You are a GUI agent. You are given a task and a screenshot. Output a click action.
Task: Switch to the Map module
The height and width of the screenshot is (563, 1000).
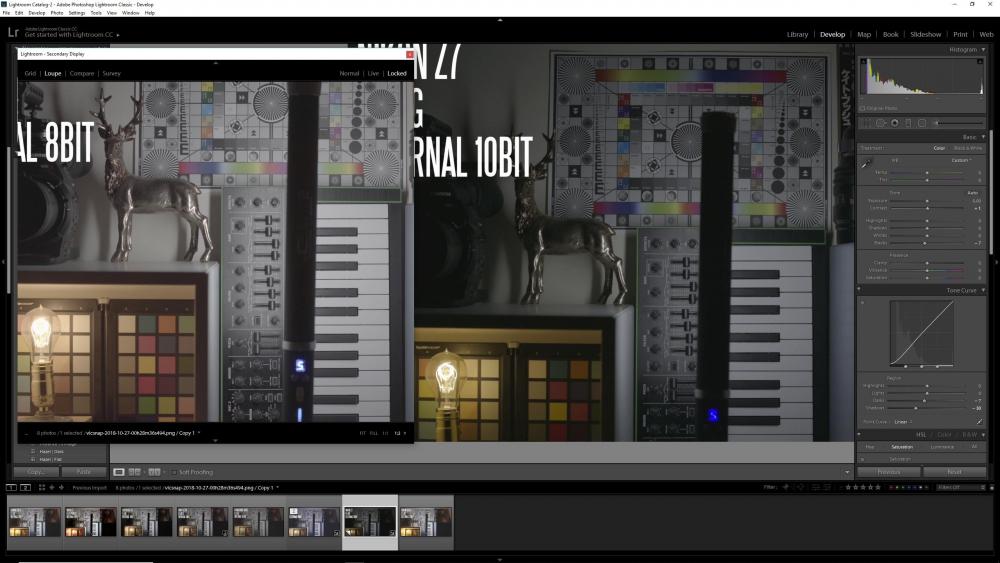tap(864, 34)
